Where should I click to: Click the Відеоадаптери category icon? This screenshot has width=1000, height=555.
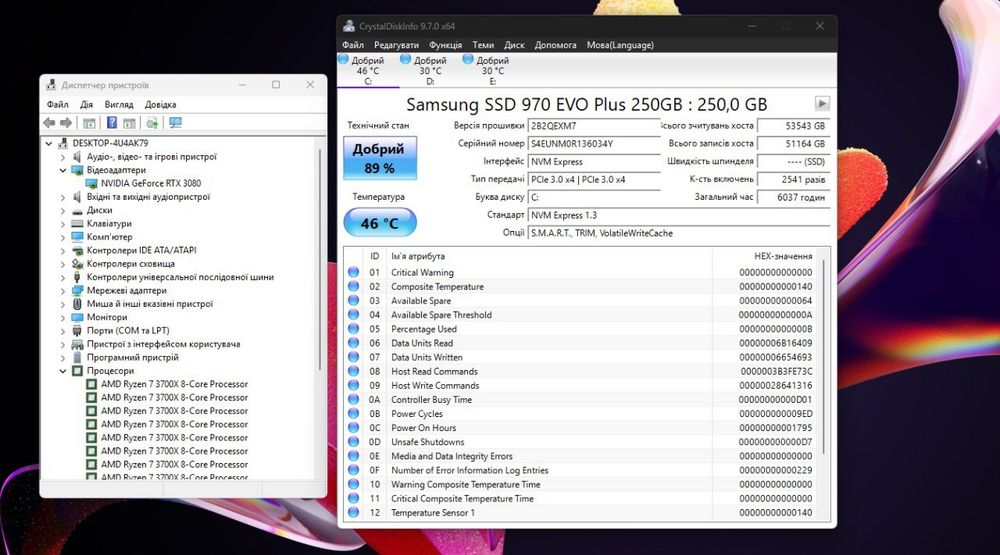(x=77, y=170)
